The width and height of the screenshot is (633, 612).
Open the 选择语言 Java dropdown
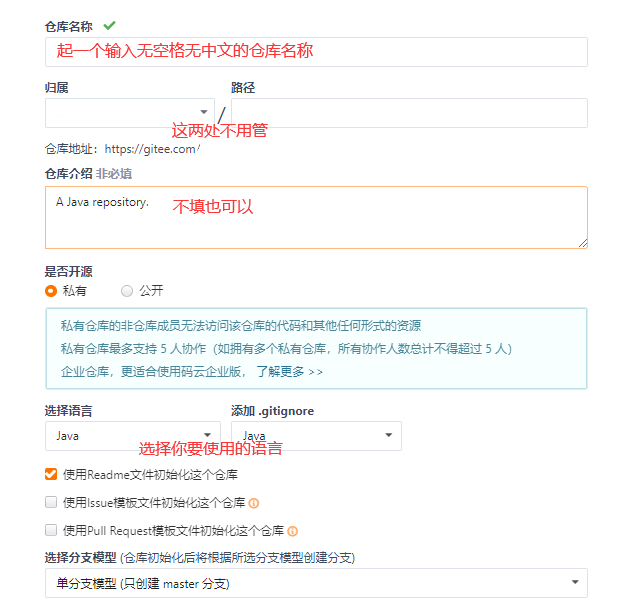(133, 436)
